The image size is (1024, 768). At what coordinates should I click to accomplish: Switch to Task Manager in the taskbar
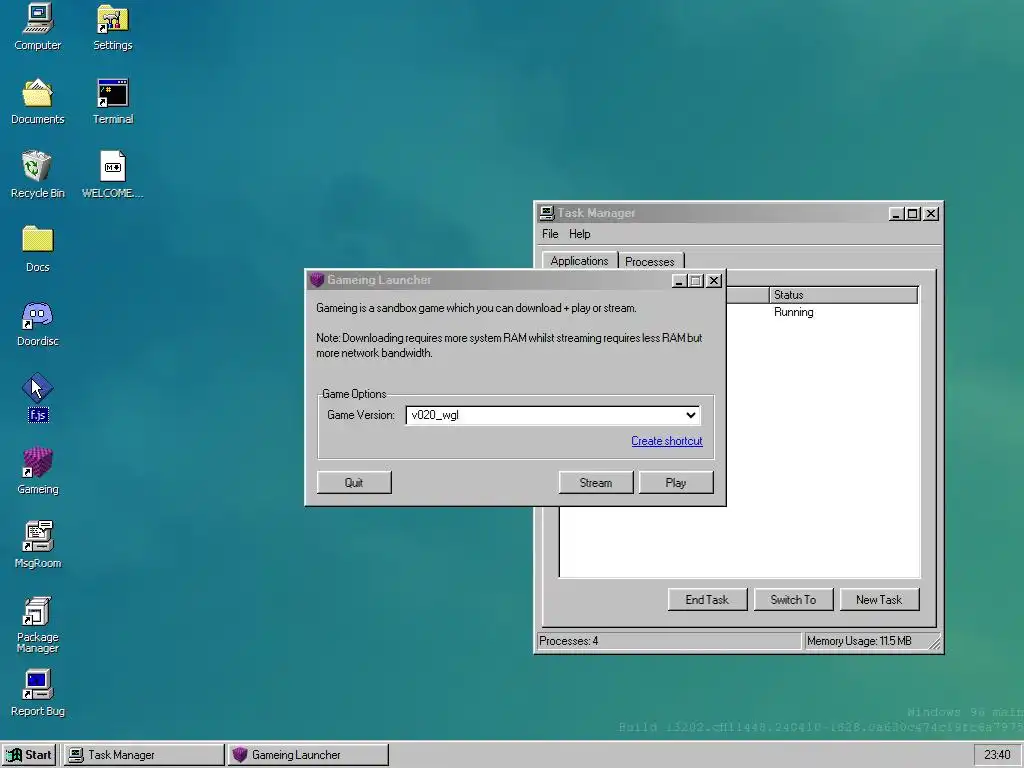(144, 755)
